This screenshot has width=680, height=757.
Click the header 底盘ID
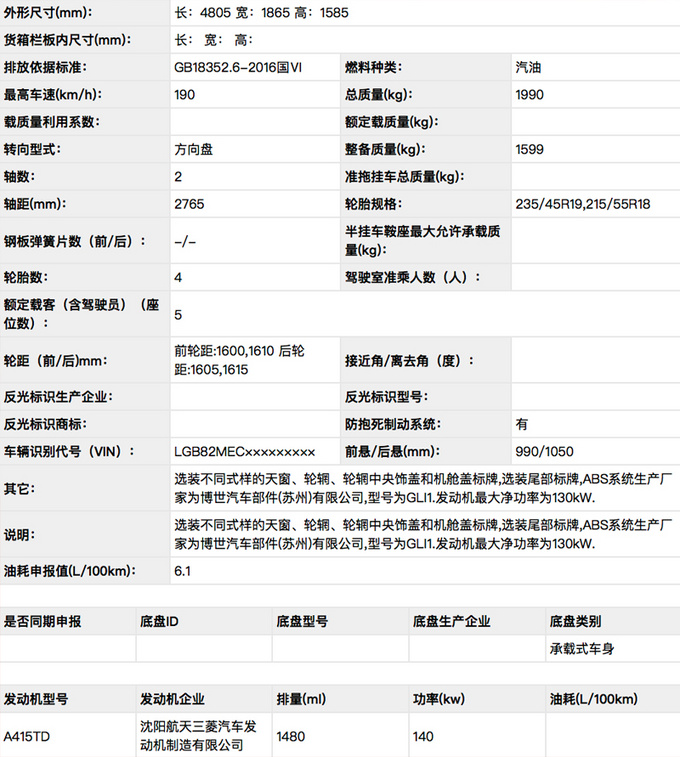pyautogui.click(x=159, y=621)
